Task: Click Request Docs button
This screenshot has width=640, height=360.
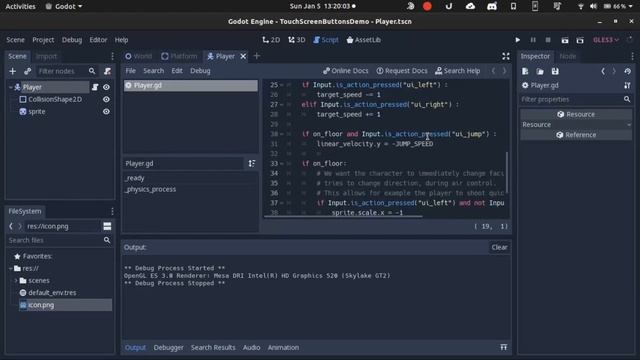Action: pos(402,71)
